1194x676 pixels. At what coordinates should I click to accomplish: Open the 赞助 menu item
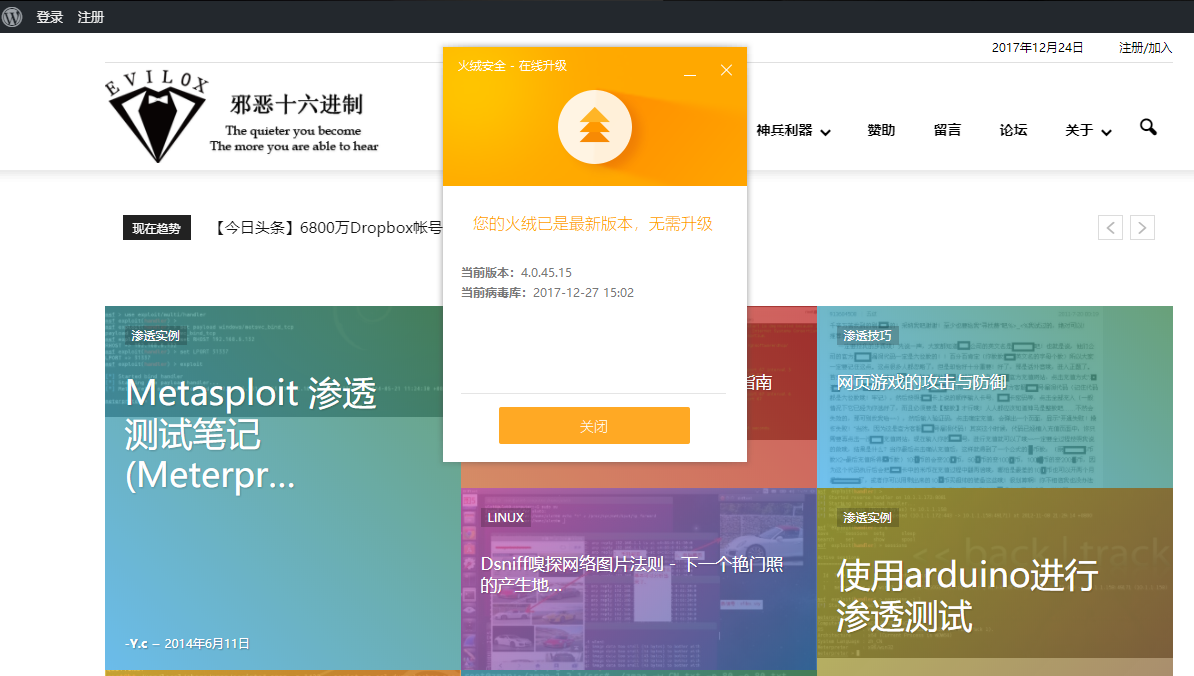pyautogui.click(x=881, y=130)
